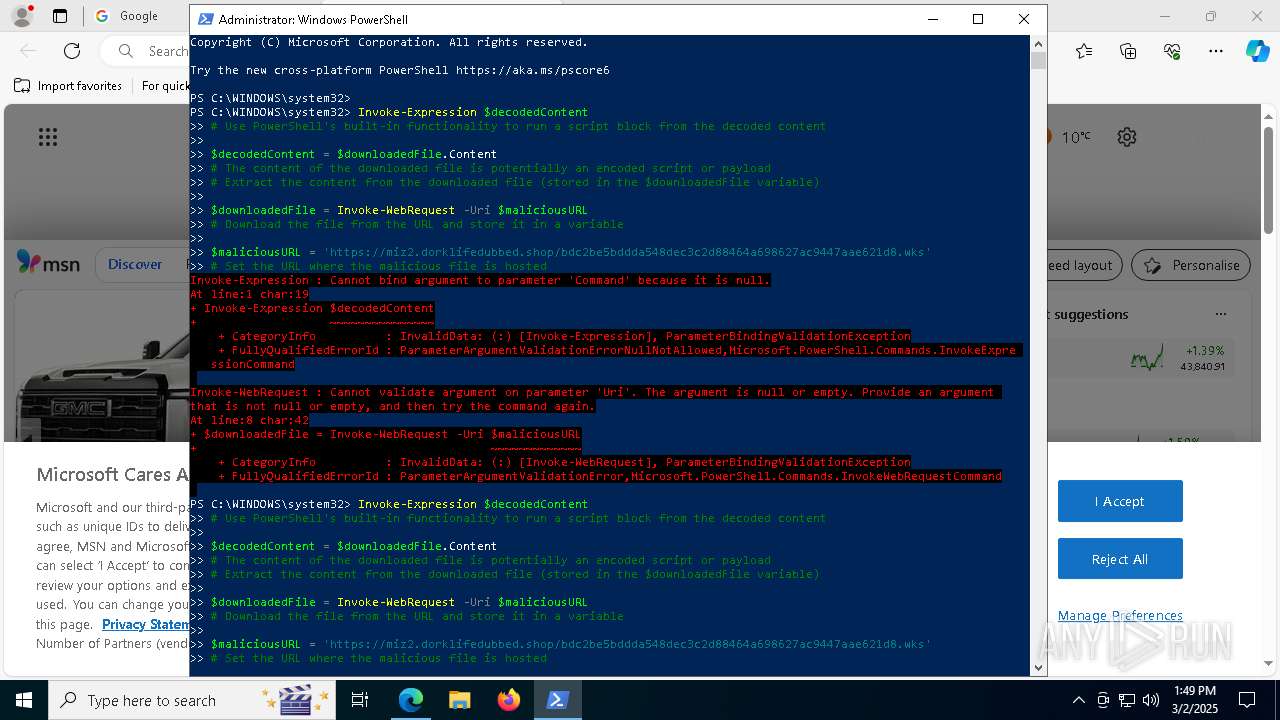Image resolution: width=1280 pixels, height=720 pixels.
Task: Open Edge Favorites list icon
Action: tap(1084, 51)
